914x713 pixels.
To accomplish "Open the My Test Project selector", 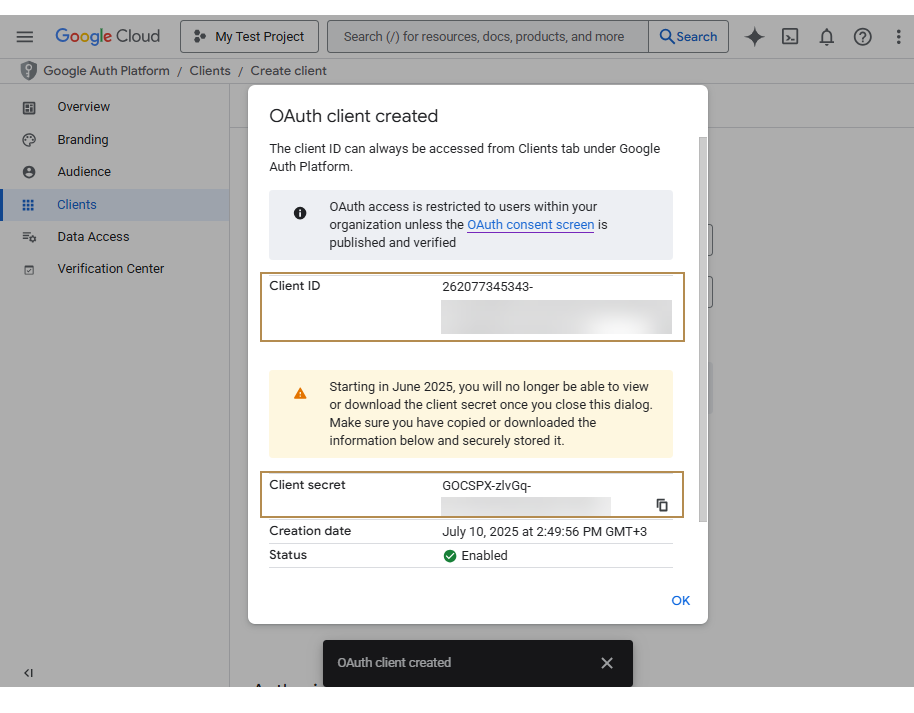I will [x=249, y=37].
